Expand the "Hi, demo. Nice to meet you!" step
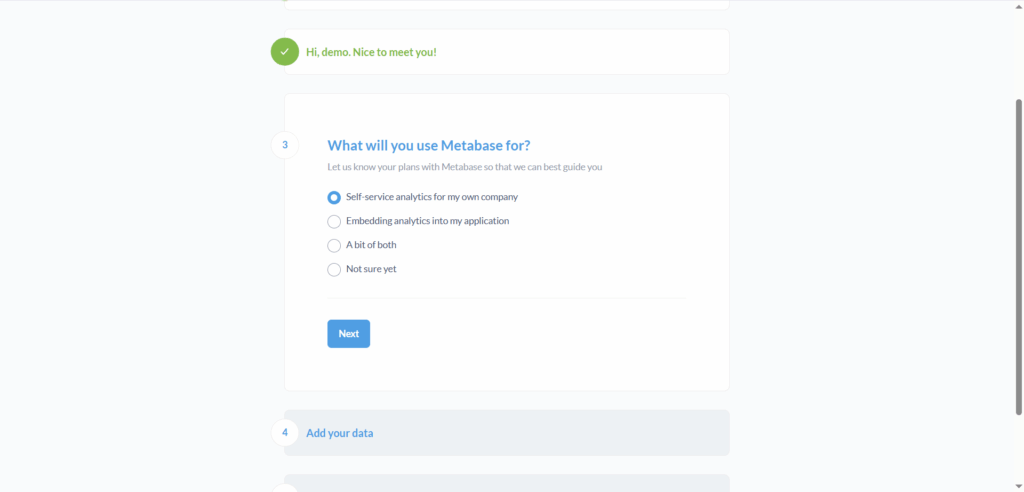The width and height of the screenshot is (1024, 492). click(x=371, y=52)
